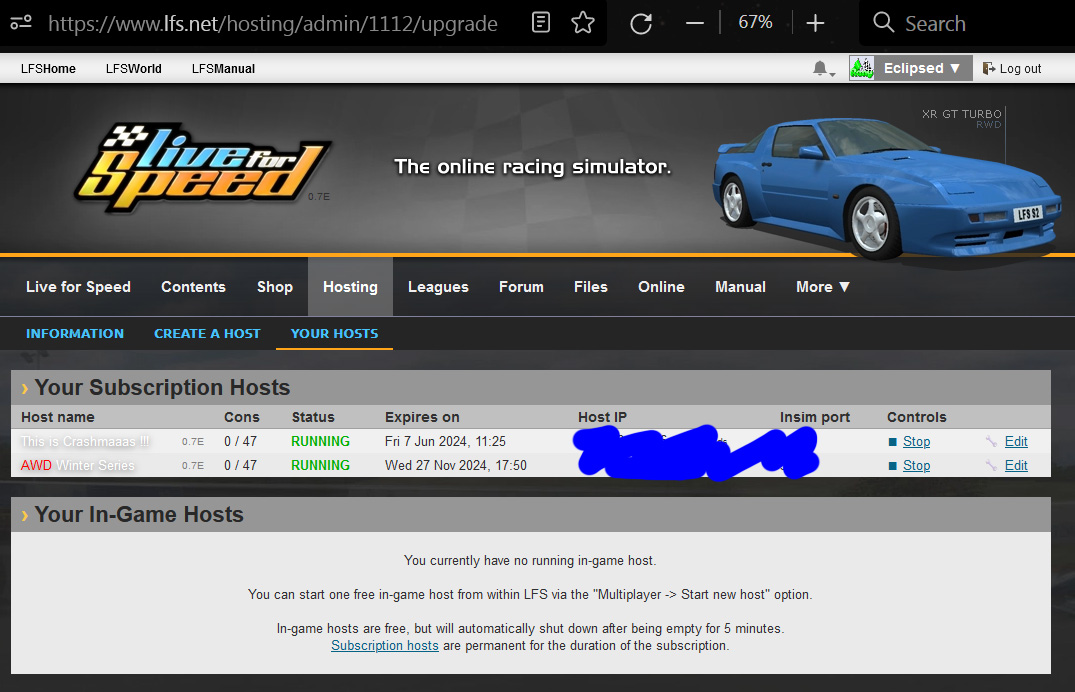Viewport: 1075px width, 692px height.
Task: Open the Contents menu item
Action: pos(193,287)
